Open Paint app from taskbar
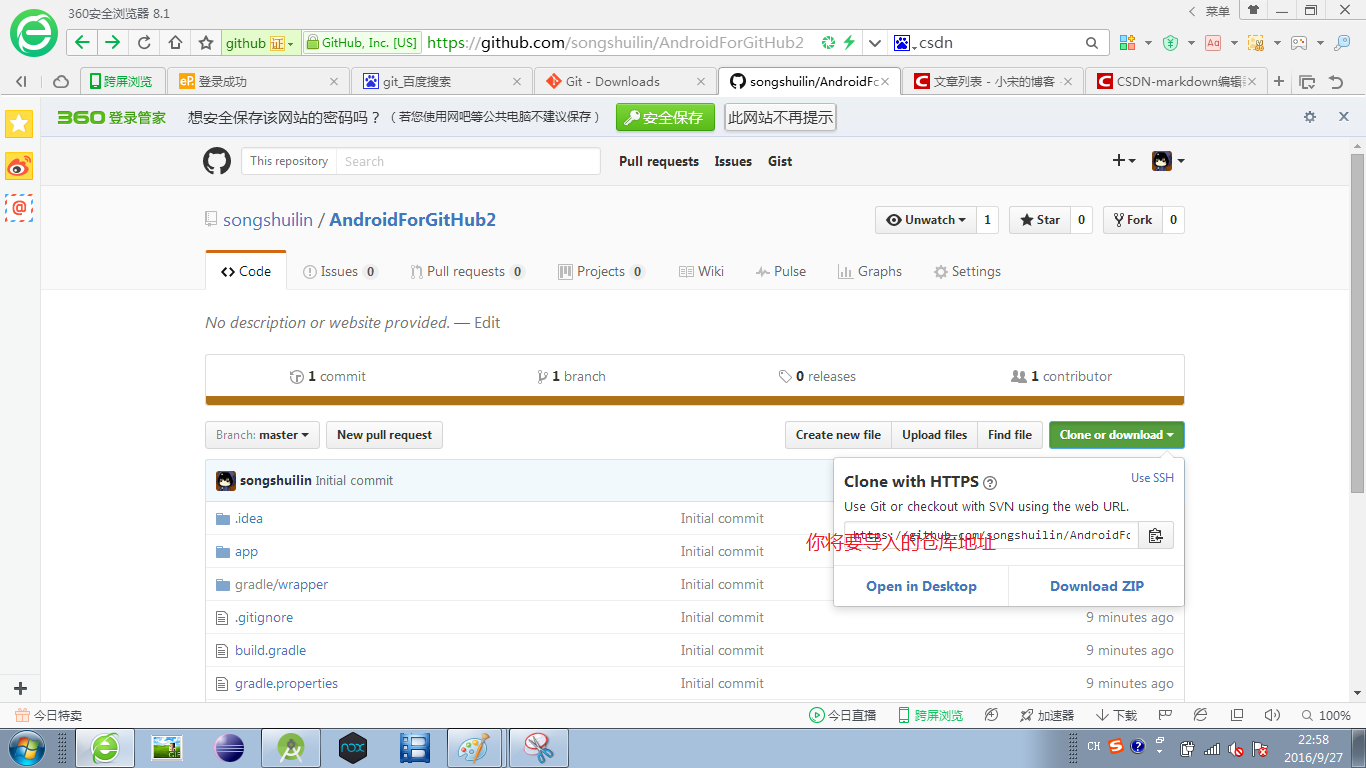This screenshot has width=1366, height=768. tap(474, 747)
